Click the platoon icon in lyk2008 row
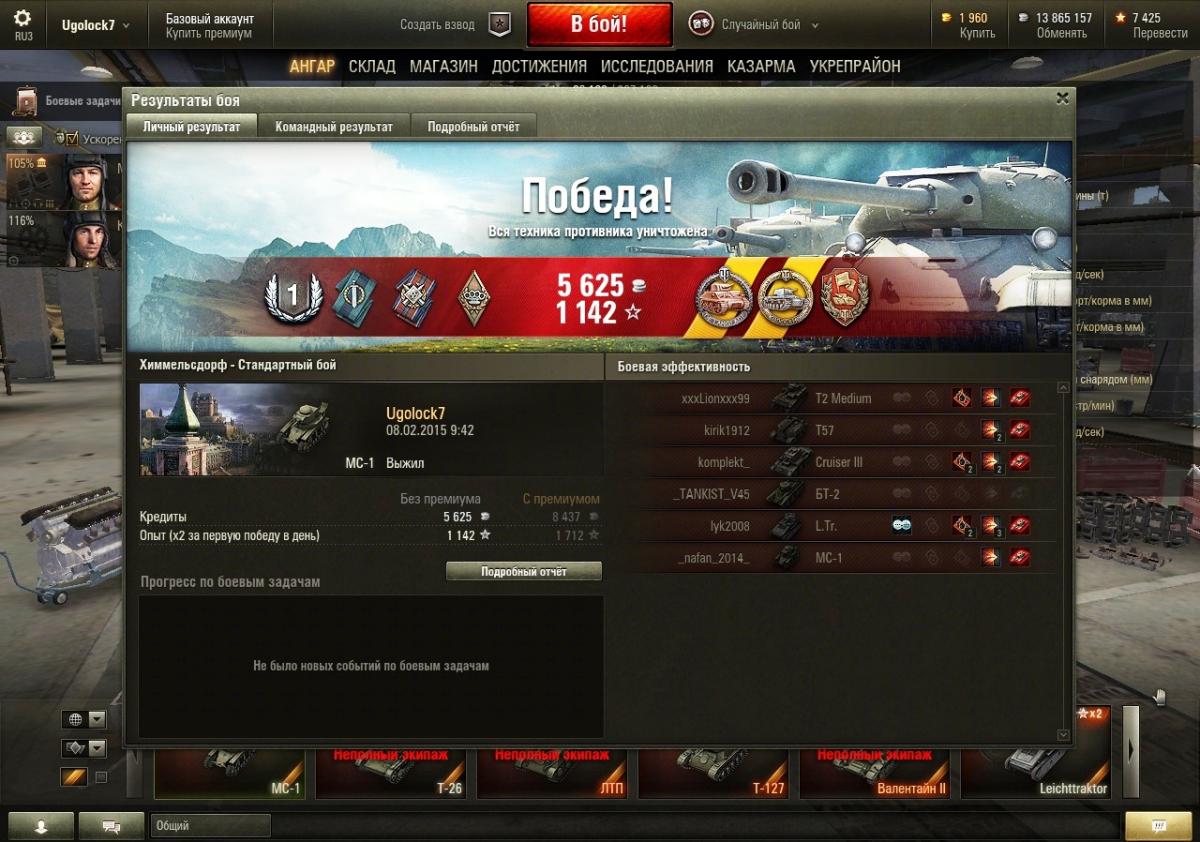Screen dimensions: 1200x842 (901, 526)
